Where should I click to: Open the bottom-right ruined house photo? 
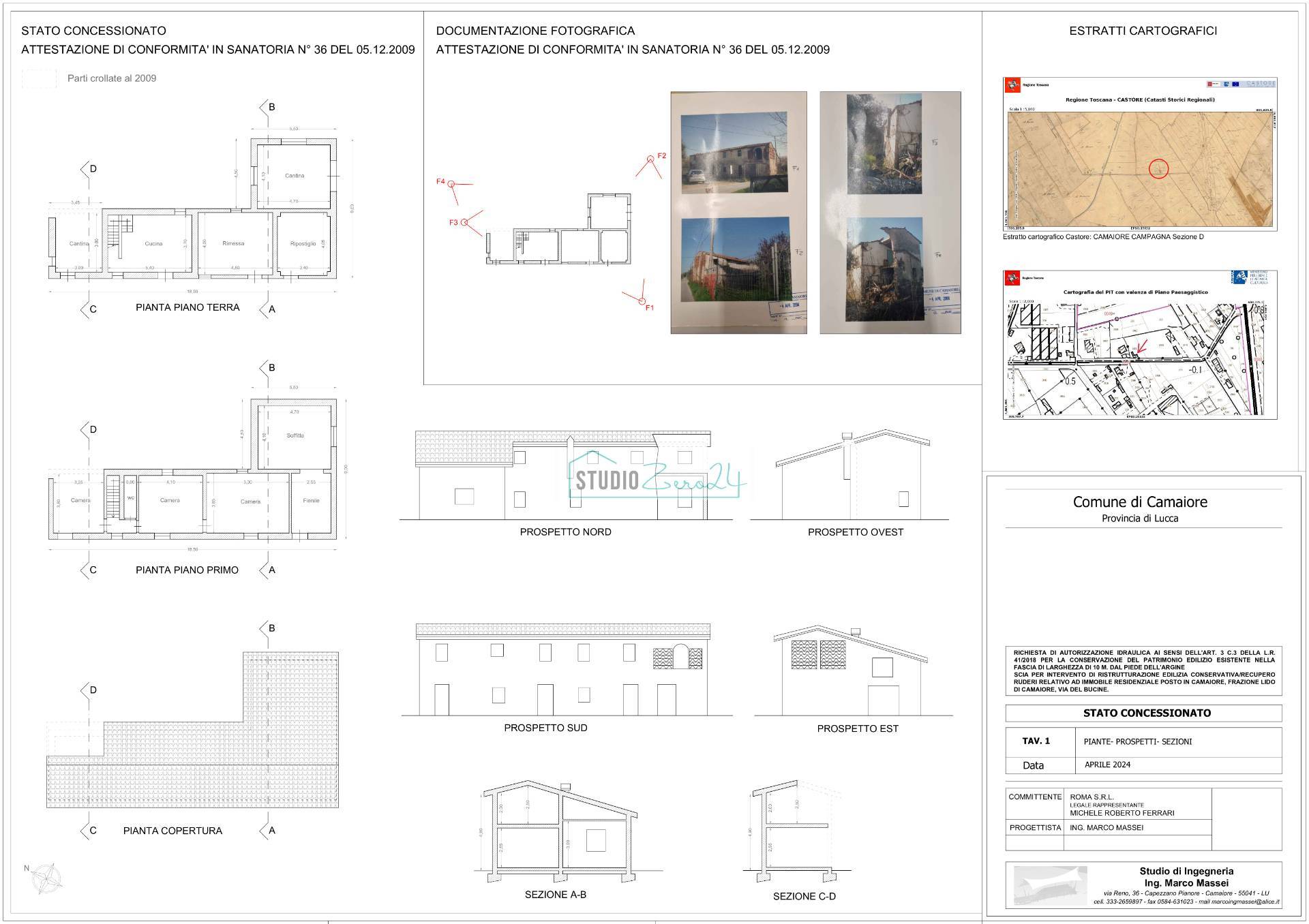point(884,268)
